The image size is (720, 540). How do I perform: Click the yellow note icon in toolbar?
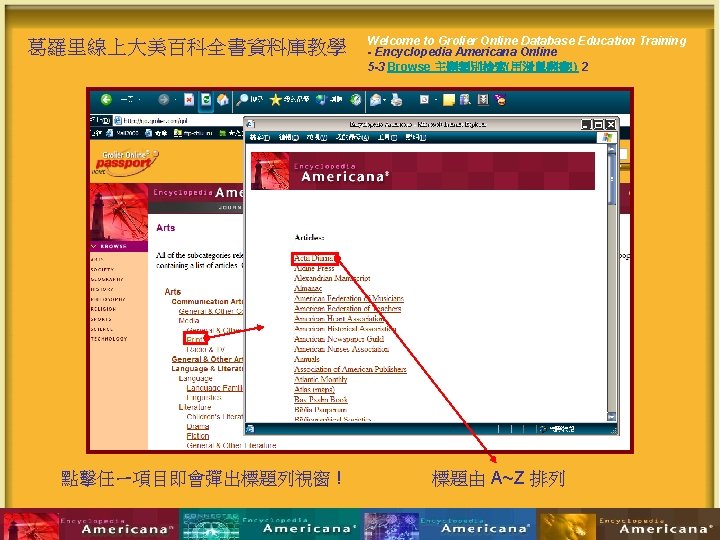[448, 100]
